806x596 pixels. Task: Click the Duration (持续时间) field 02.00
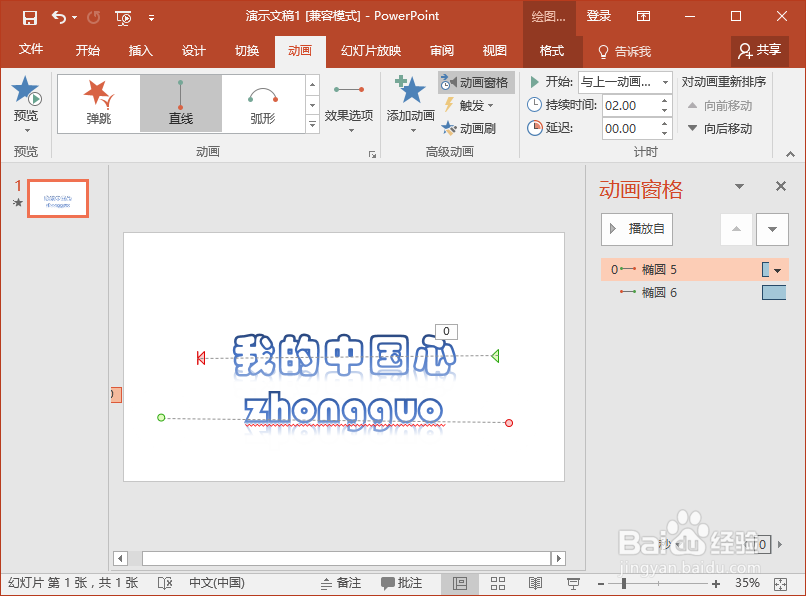tap(631, 105)
